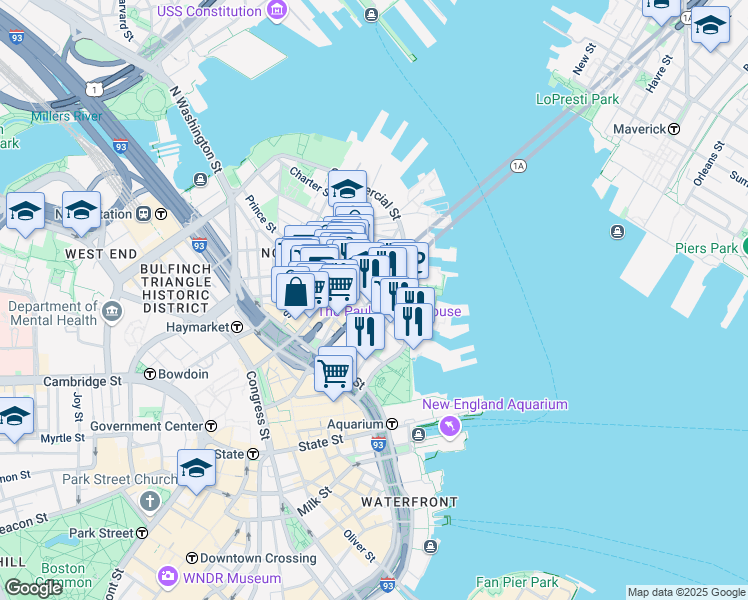Click the North Station T subway icon
This screenshot has width=748, height=600.
click(161, 214)
